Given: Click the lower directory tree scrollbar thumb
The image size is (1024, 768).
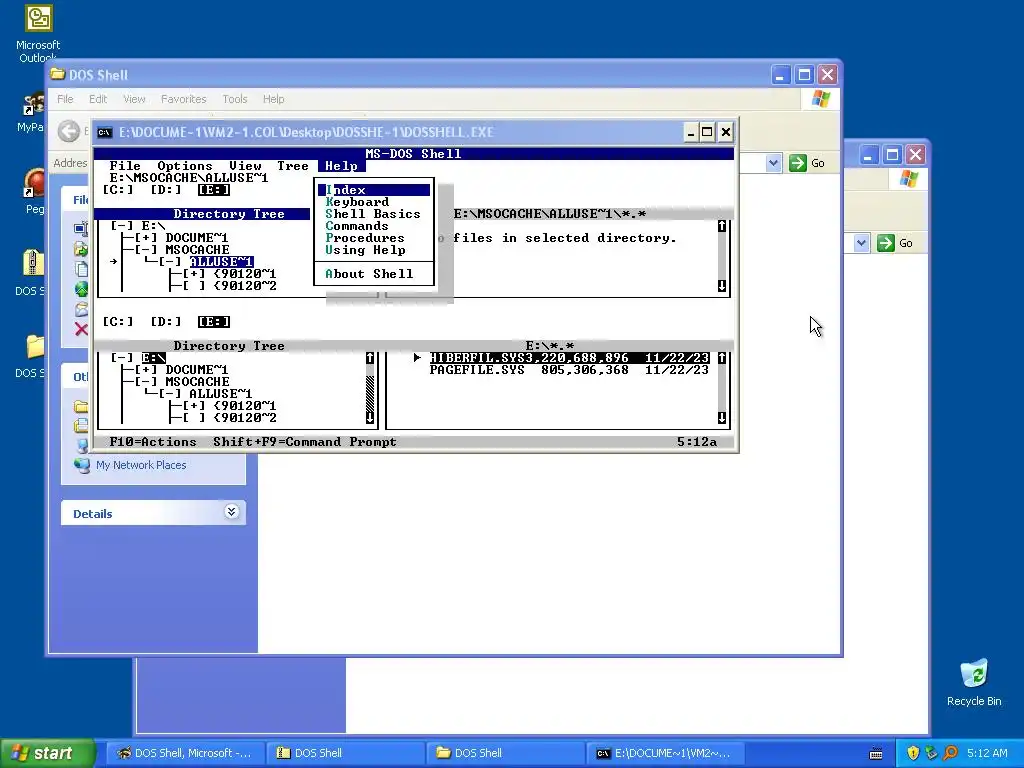Looking at the screenshot, I should coord(370,394).
